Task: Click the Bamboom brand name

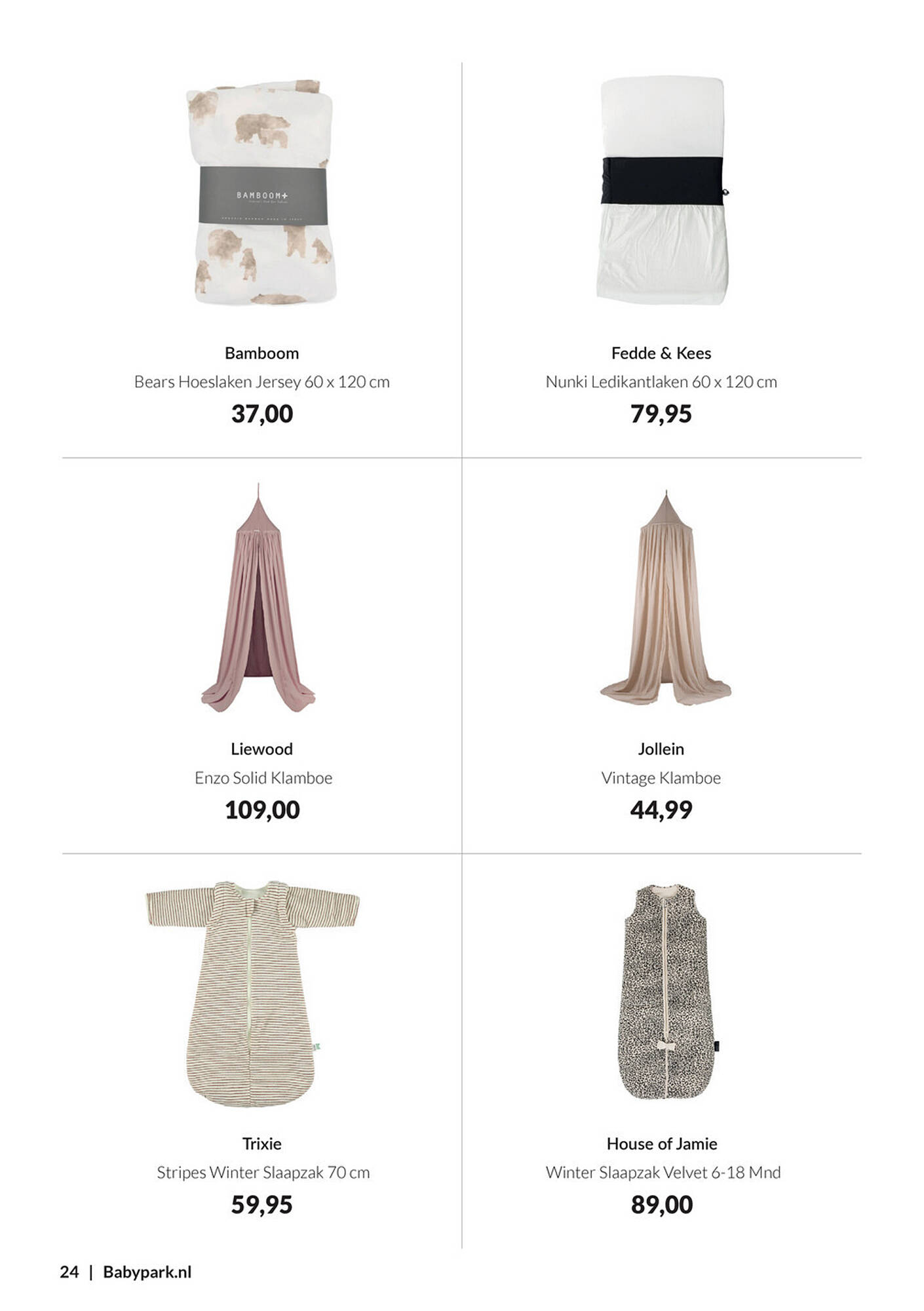Action: pyautogui.click(x=261, y=353)
